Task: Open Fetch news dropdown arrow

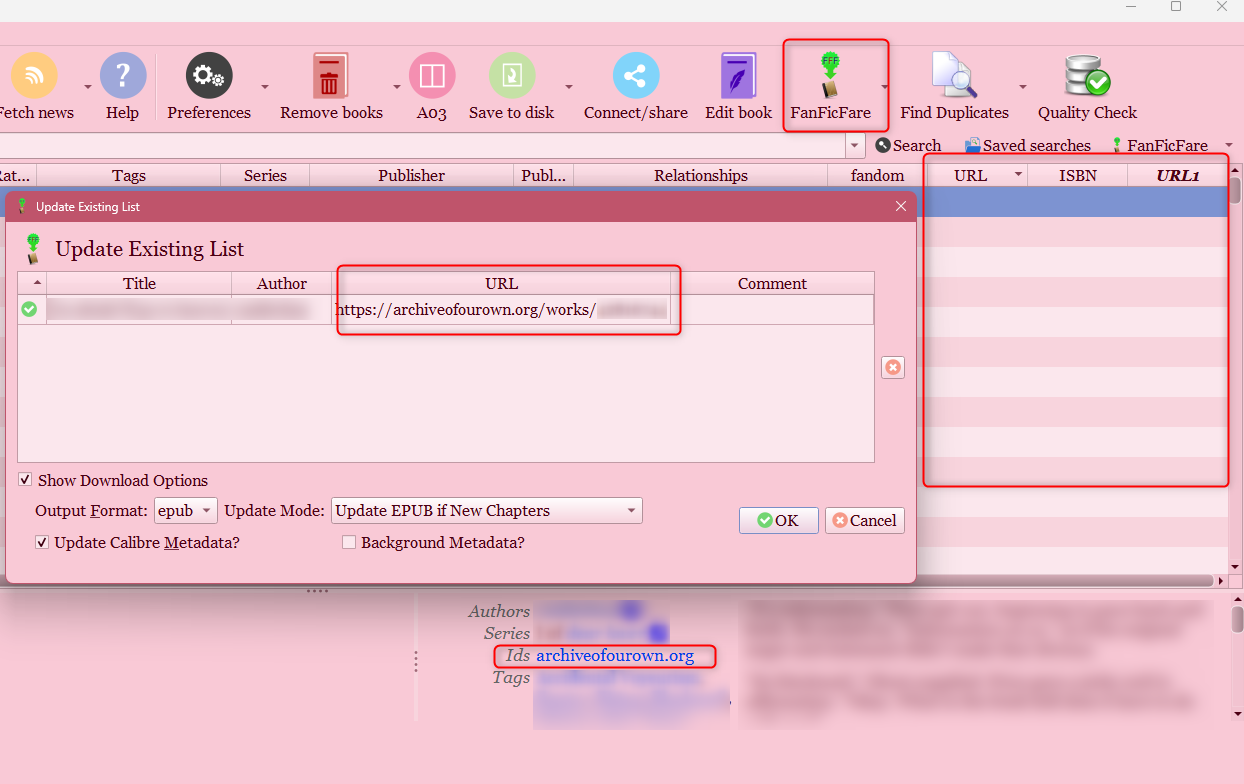Action: click(x=88, y=87)
